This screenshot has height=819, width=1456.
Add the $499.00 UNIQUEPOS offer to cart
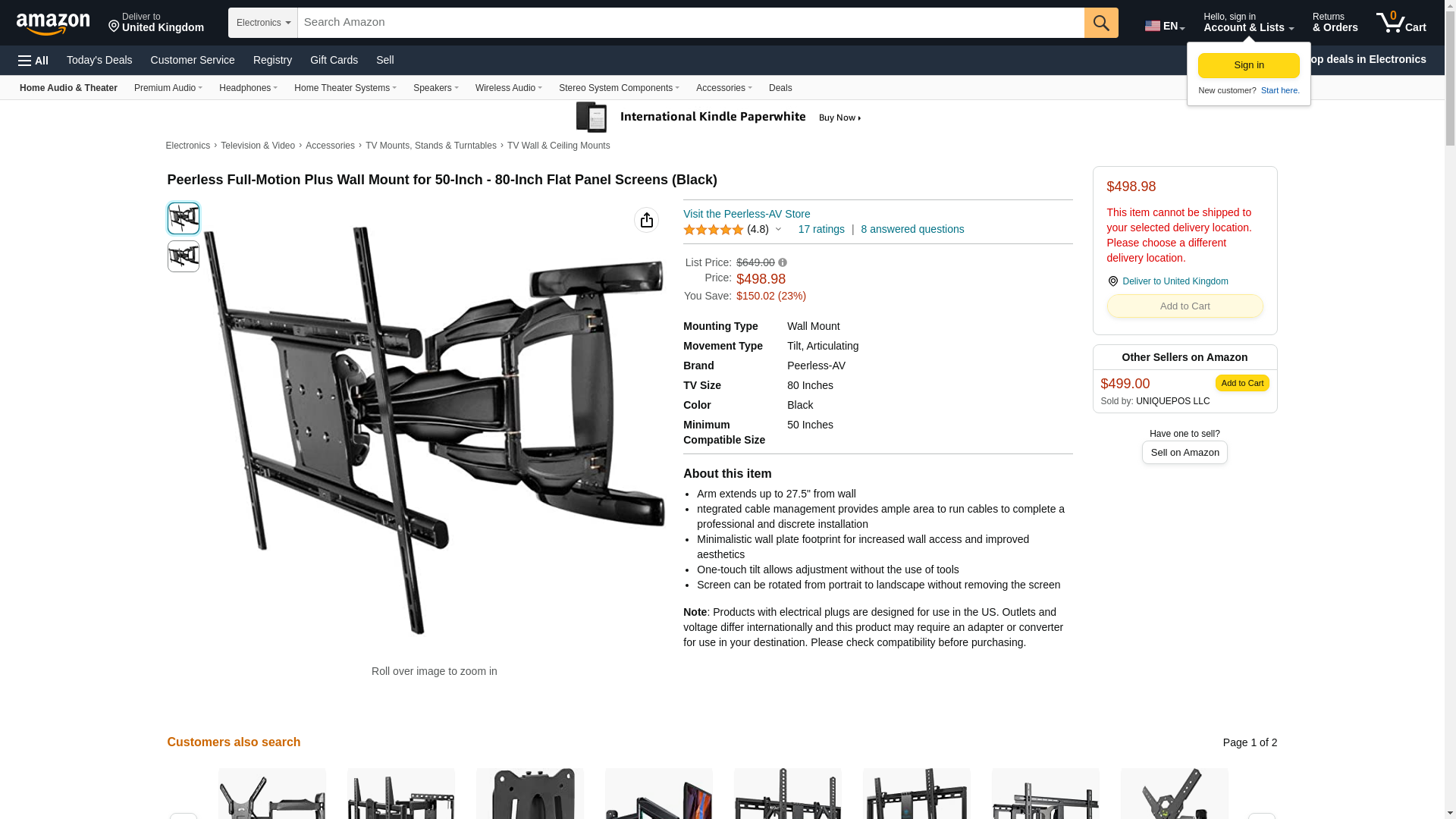pos(1242,383)
